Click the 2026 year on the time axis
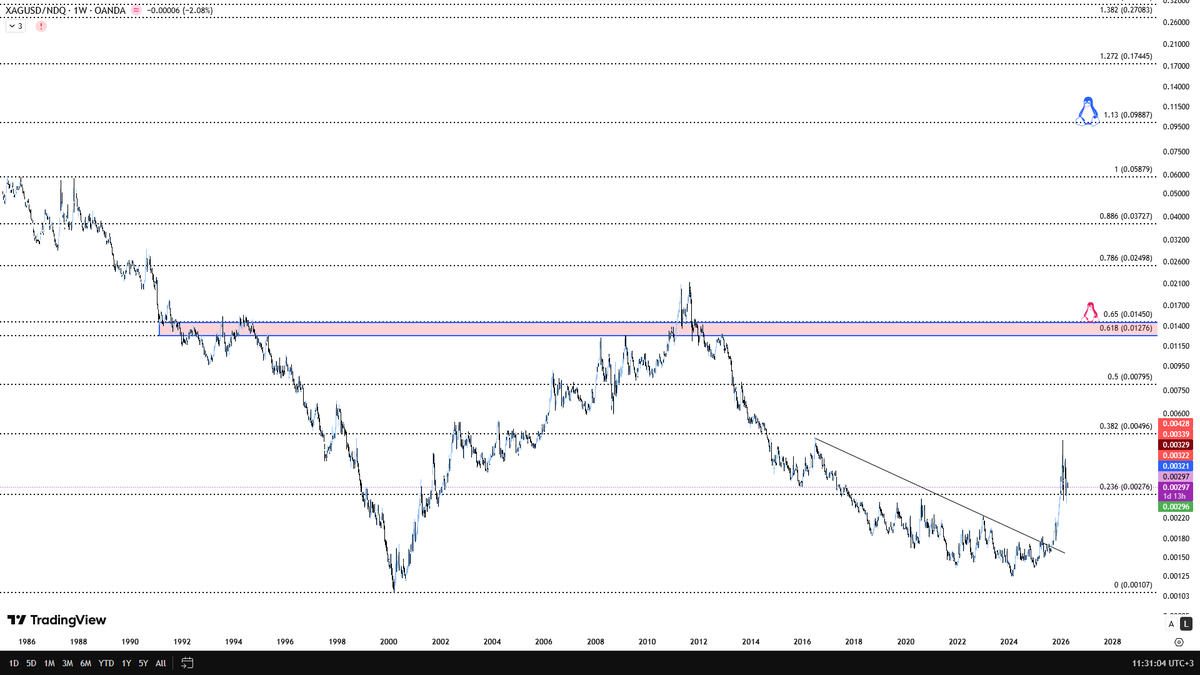The image size is (1200, 675). (1061, 642)
